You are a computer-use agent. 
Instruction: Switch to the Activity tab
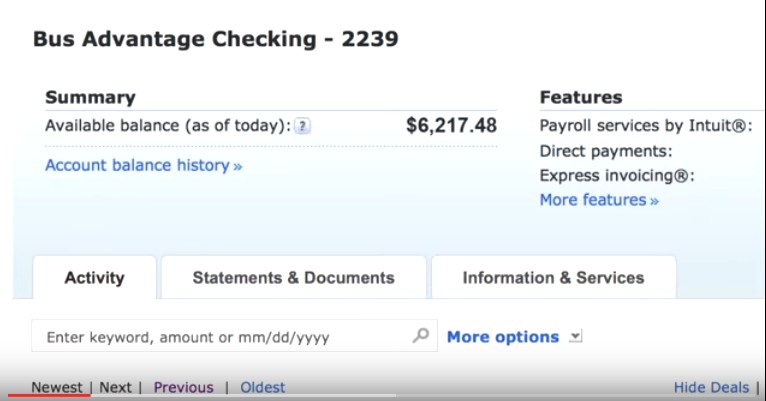94,277
